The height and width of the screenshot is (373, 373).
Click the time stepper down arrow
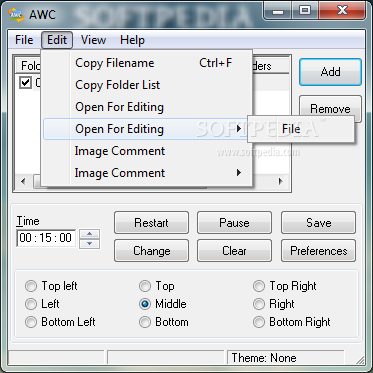(x=89, y=243)
